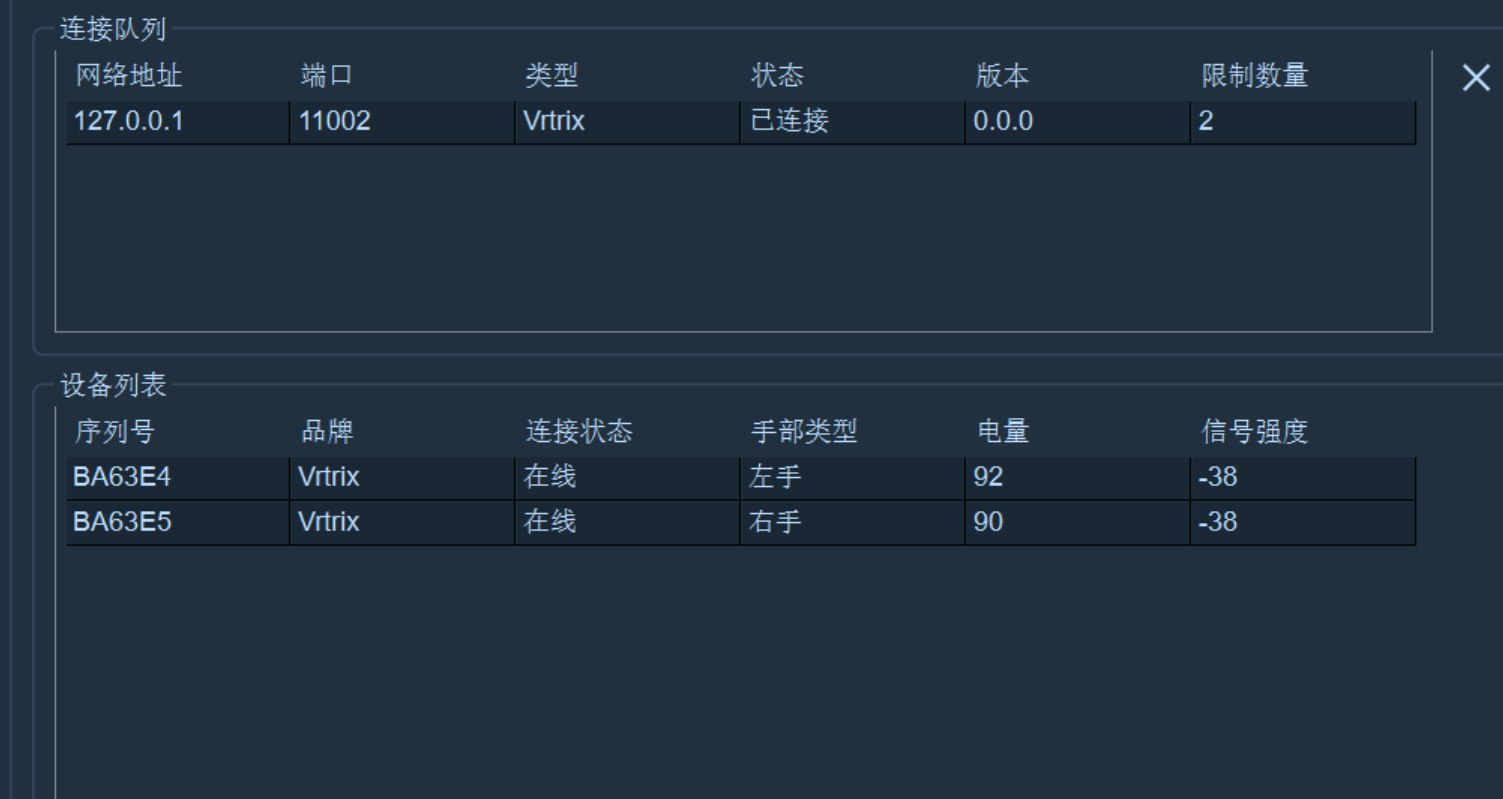Click the 版本 column header
The width and height of the screenshot is (1503, 799).
click(x=1002, y=76)
